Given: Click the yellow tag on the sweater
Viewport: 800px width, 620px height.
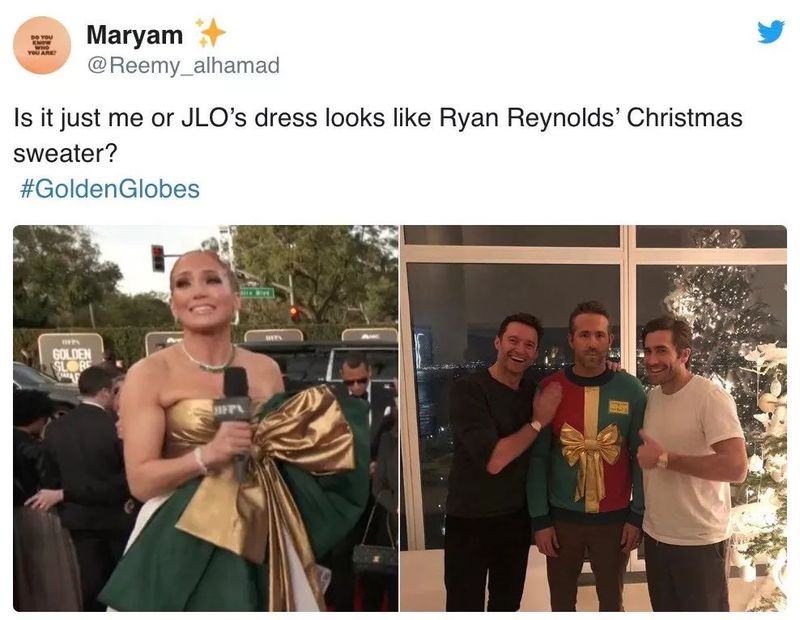Looking at the screenshot, I should pyautogui.click(x=618, y=407).
